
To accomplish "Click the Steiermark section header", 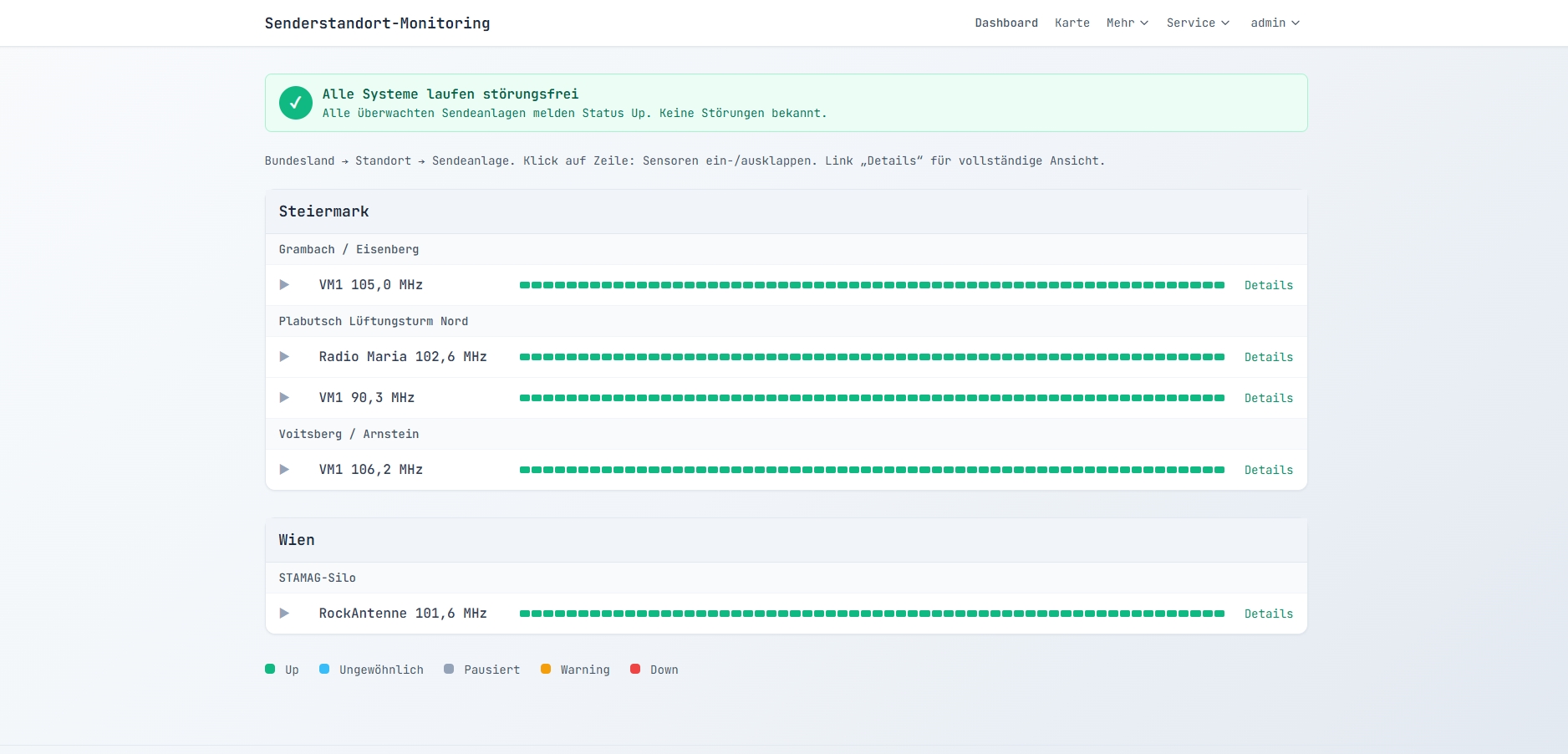I will (x=324, y=211).
